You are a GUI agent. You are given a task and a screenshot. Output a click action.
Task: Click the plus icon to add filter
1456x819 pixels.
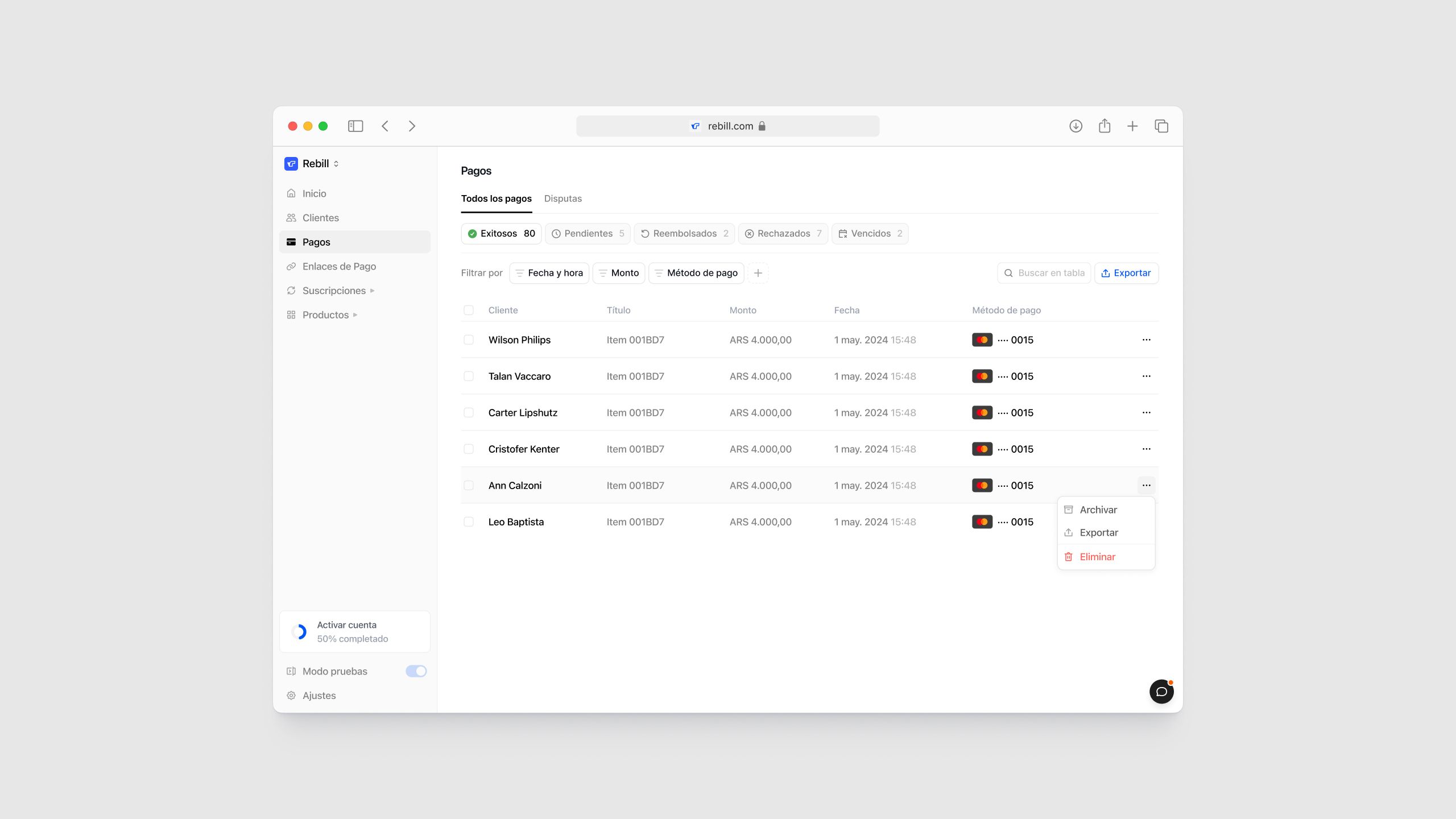pyautogui.click(x=758, y=273)
